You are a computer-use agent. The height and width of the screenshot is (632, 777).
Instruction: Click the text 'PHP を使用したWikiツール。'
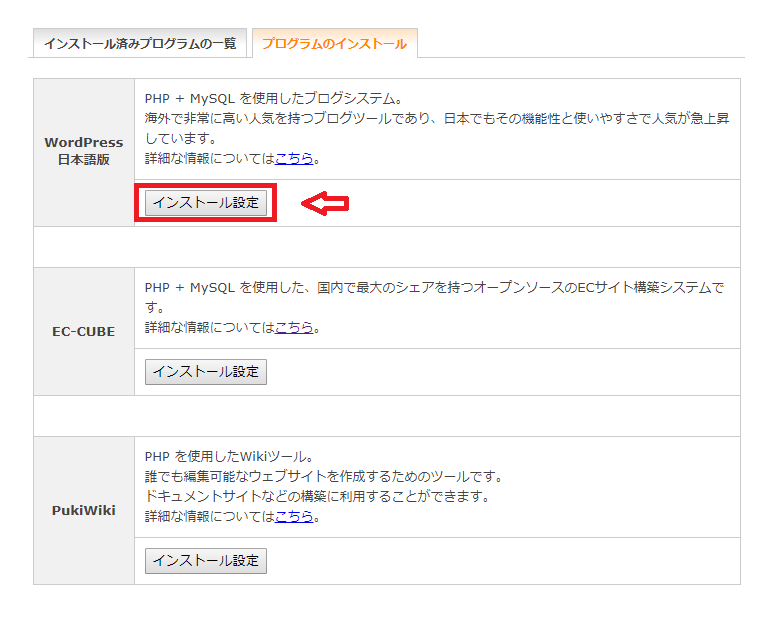(x=229, y=457)
